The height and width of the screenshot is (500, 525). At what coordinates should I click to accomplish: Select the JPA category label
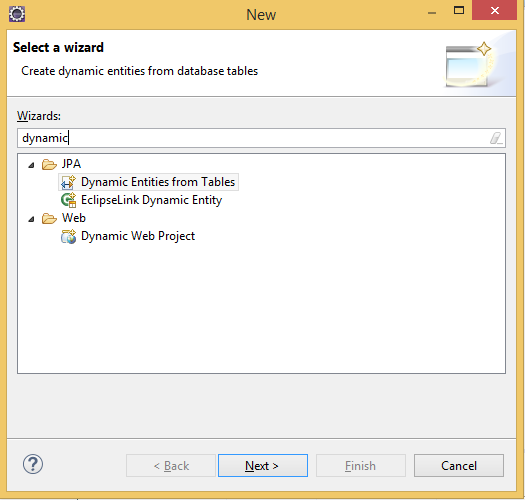click(x=71, y=164)
